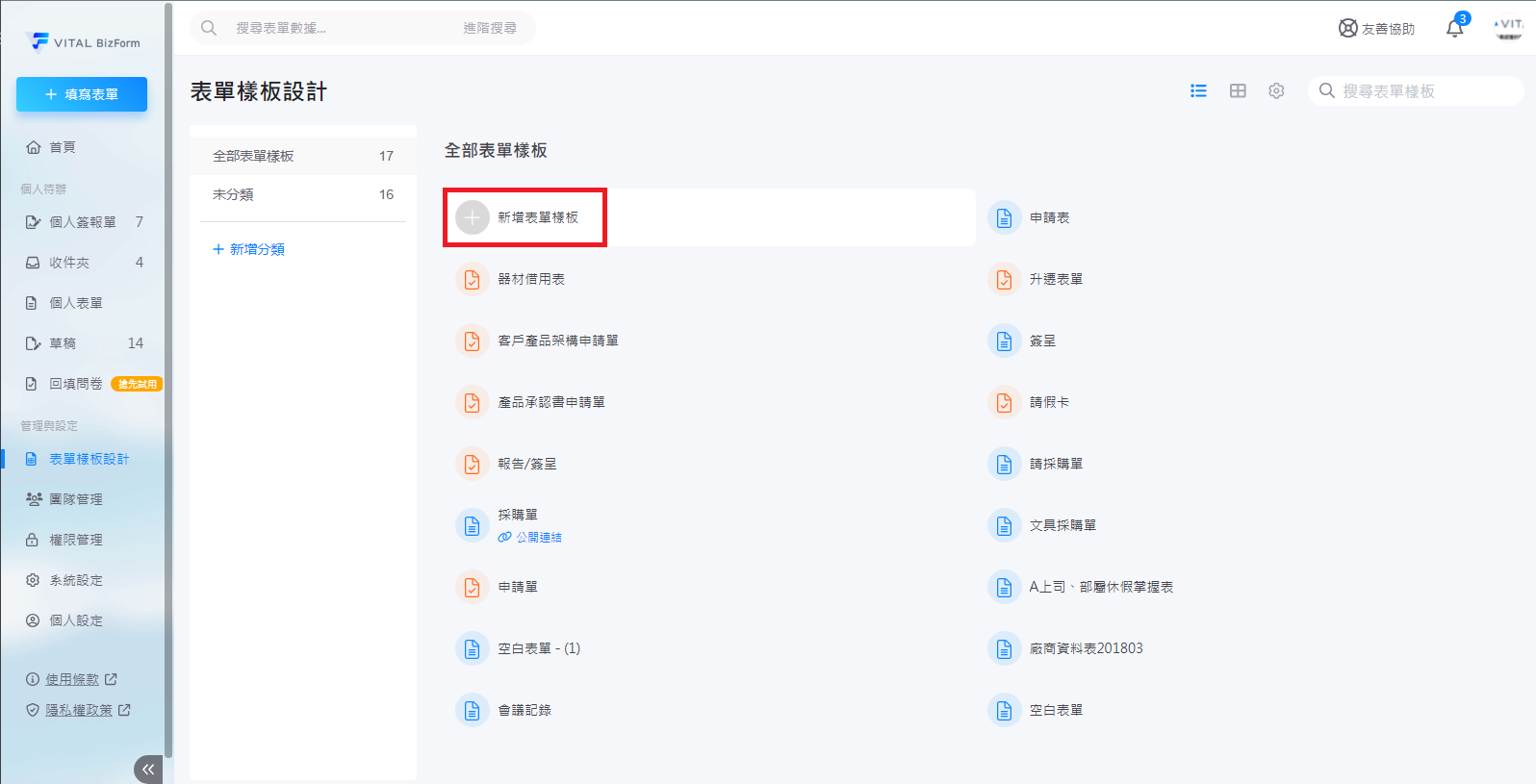The width and height of the screenshot is (1536, 784).
Task: Open the 器材借用表 template icon
Action: (473, 279)
